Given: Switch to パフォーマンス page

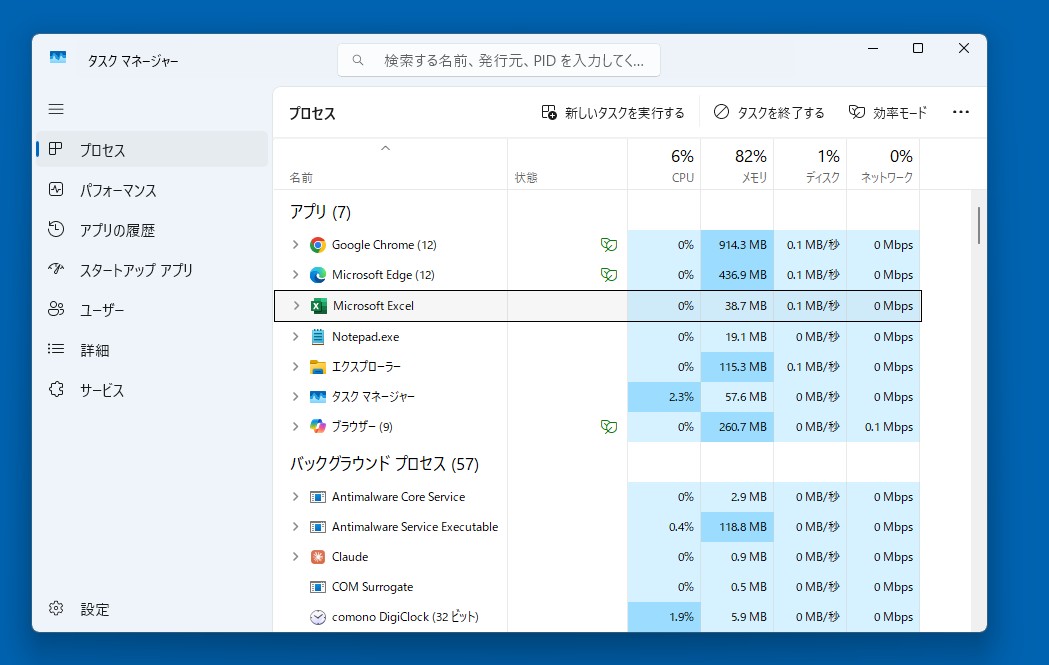Looking at the screenshot, I should 153,190.
